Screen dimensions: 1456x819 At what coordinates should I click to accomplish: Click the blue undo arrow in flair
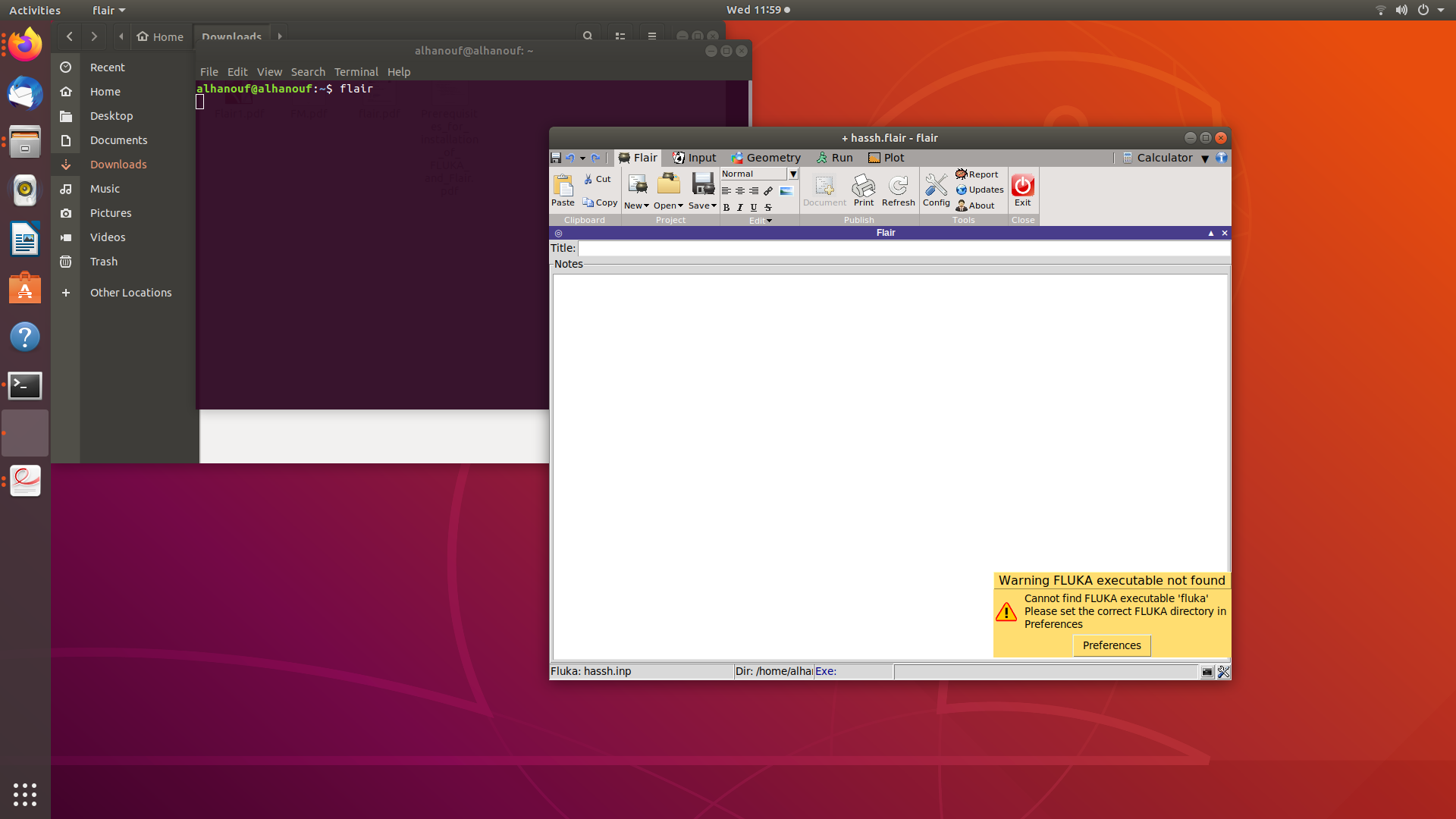point(570,158)
